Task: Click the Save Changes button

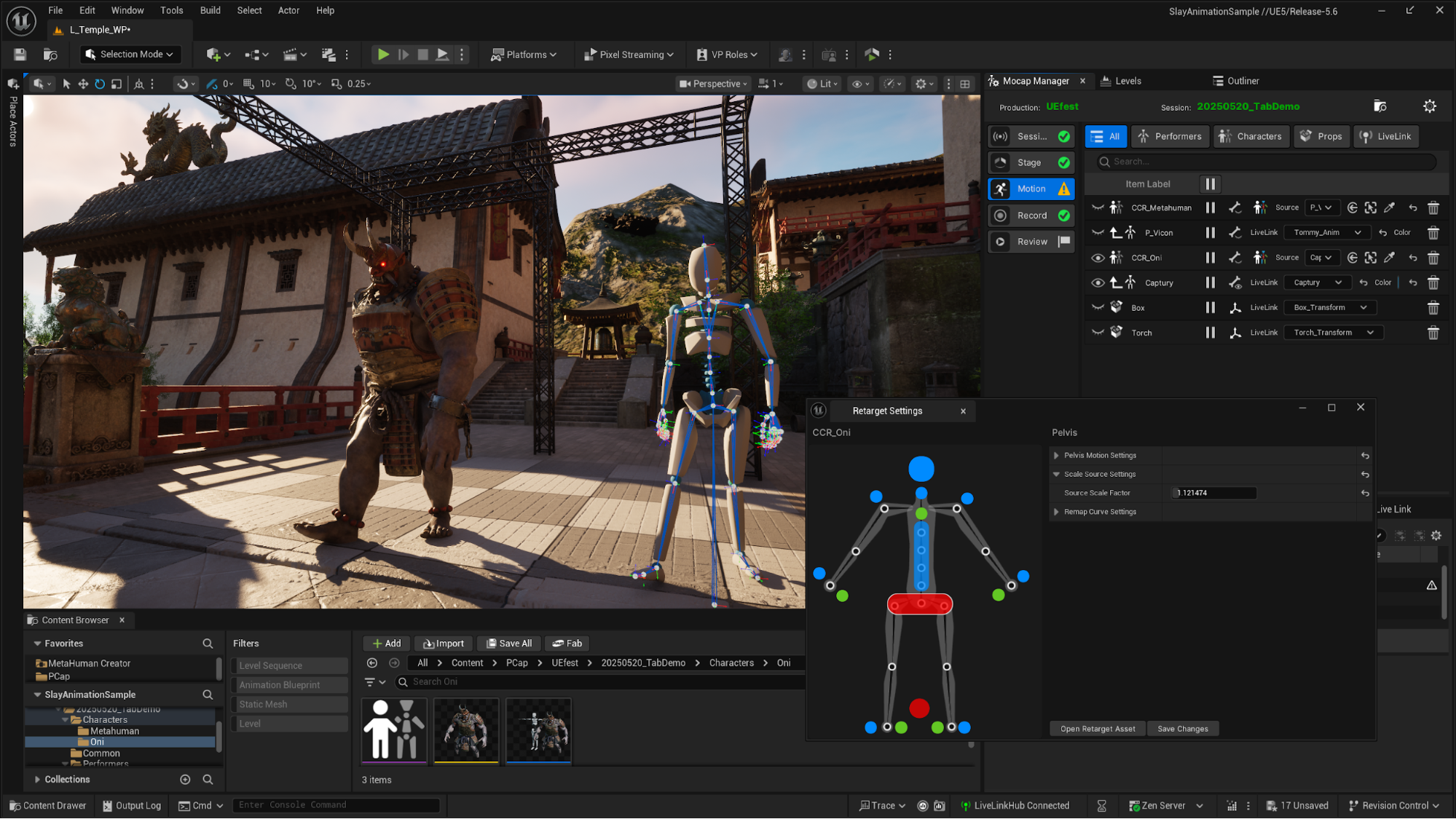Action: pyautogui.click(x=1182, y=729)
